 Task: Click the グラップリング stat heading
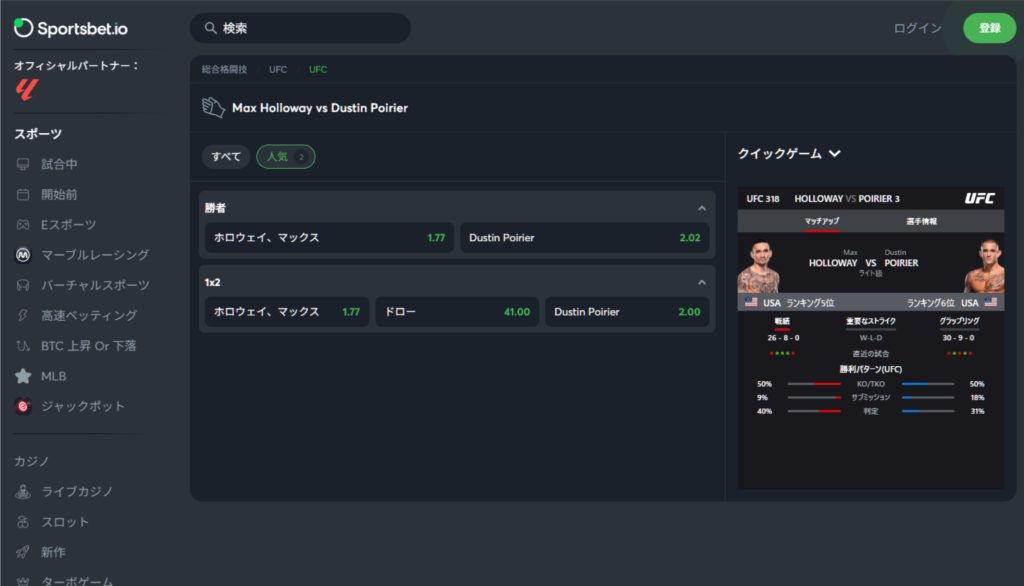(959, 321)
